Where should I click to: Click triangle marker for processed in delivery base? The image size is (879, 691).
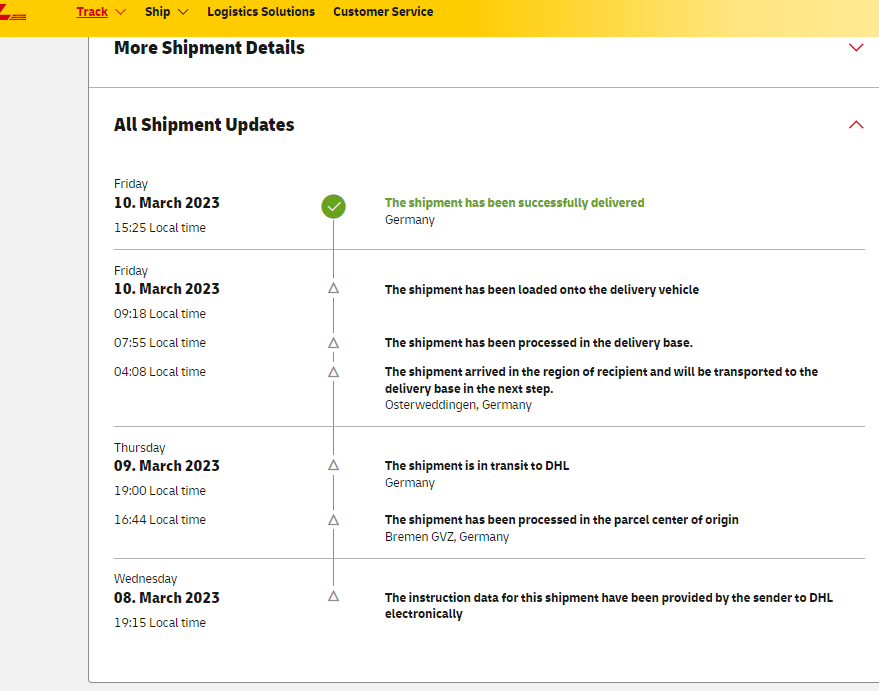pos(334,343)
